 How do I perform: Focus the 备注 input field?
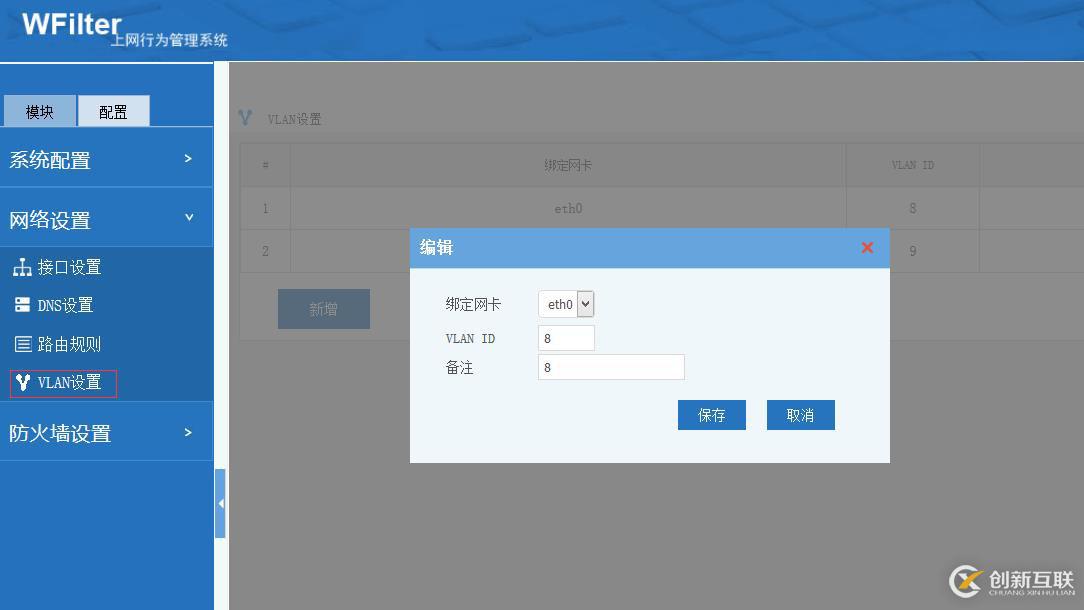(611, 367)
